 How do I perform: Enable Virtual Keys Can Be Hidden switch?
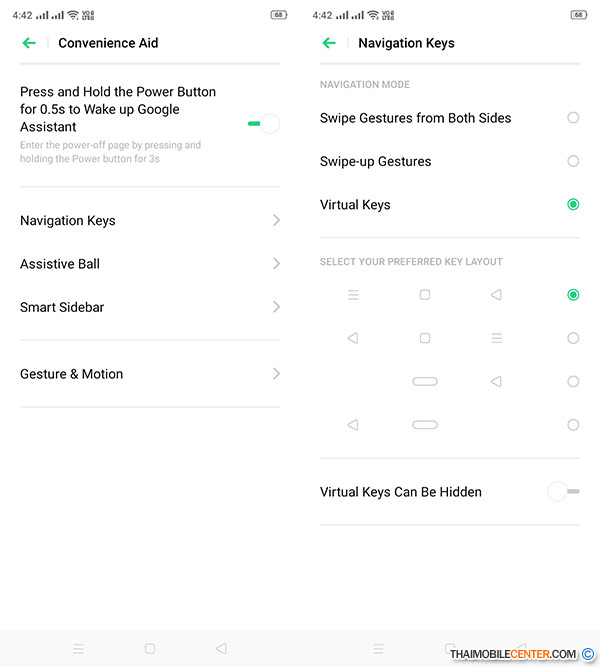pos(564,491)
